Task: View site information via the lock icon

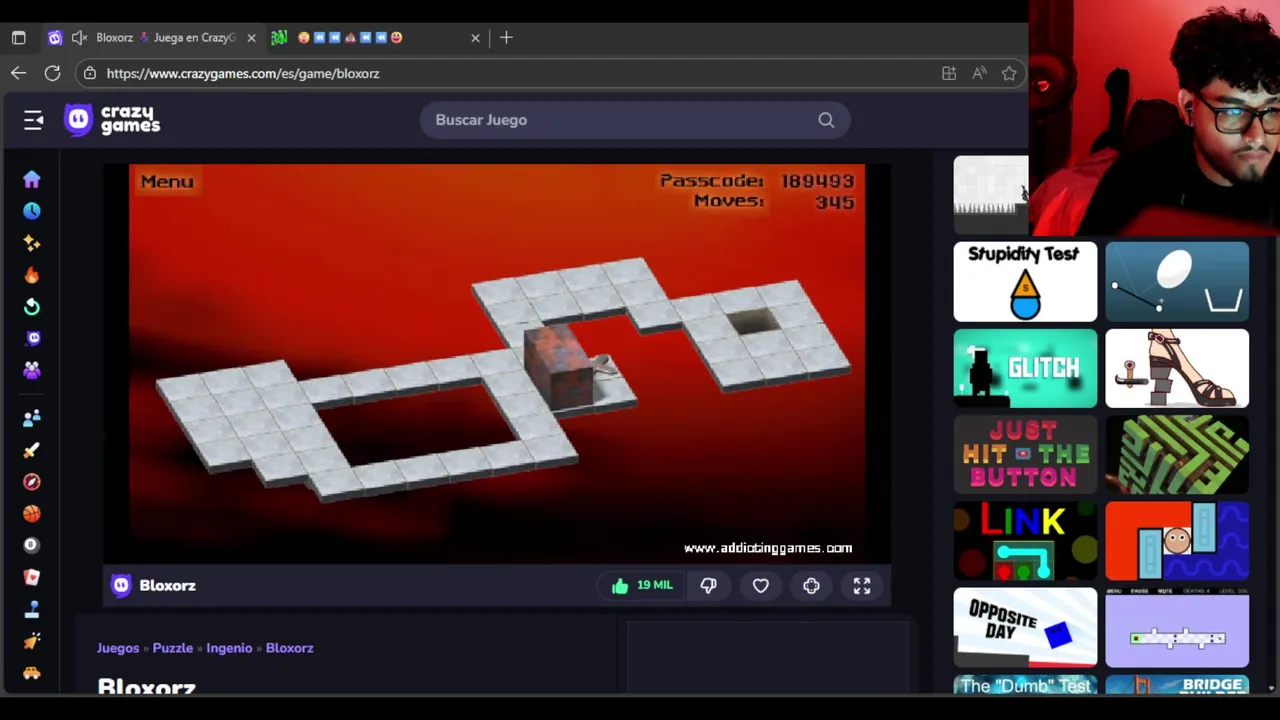Action: (90, 73)
